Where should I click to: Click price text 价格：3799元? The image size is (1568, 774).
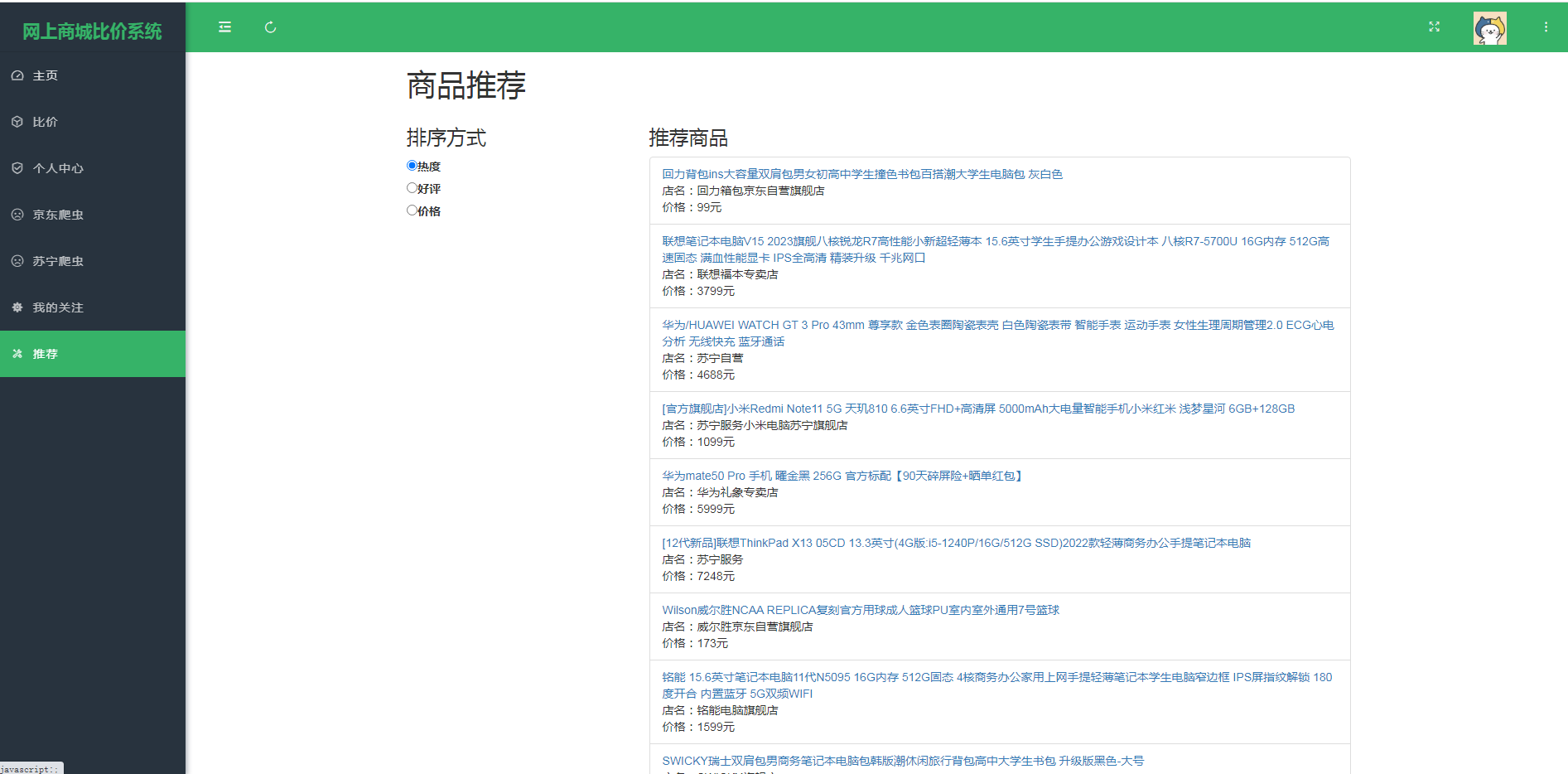click(698, 291)
